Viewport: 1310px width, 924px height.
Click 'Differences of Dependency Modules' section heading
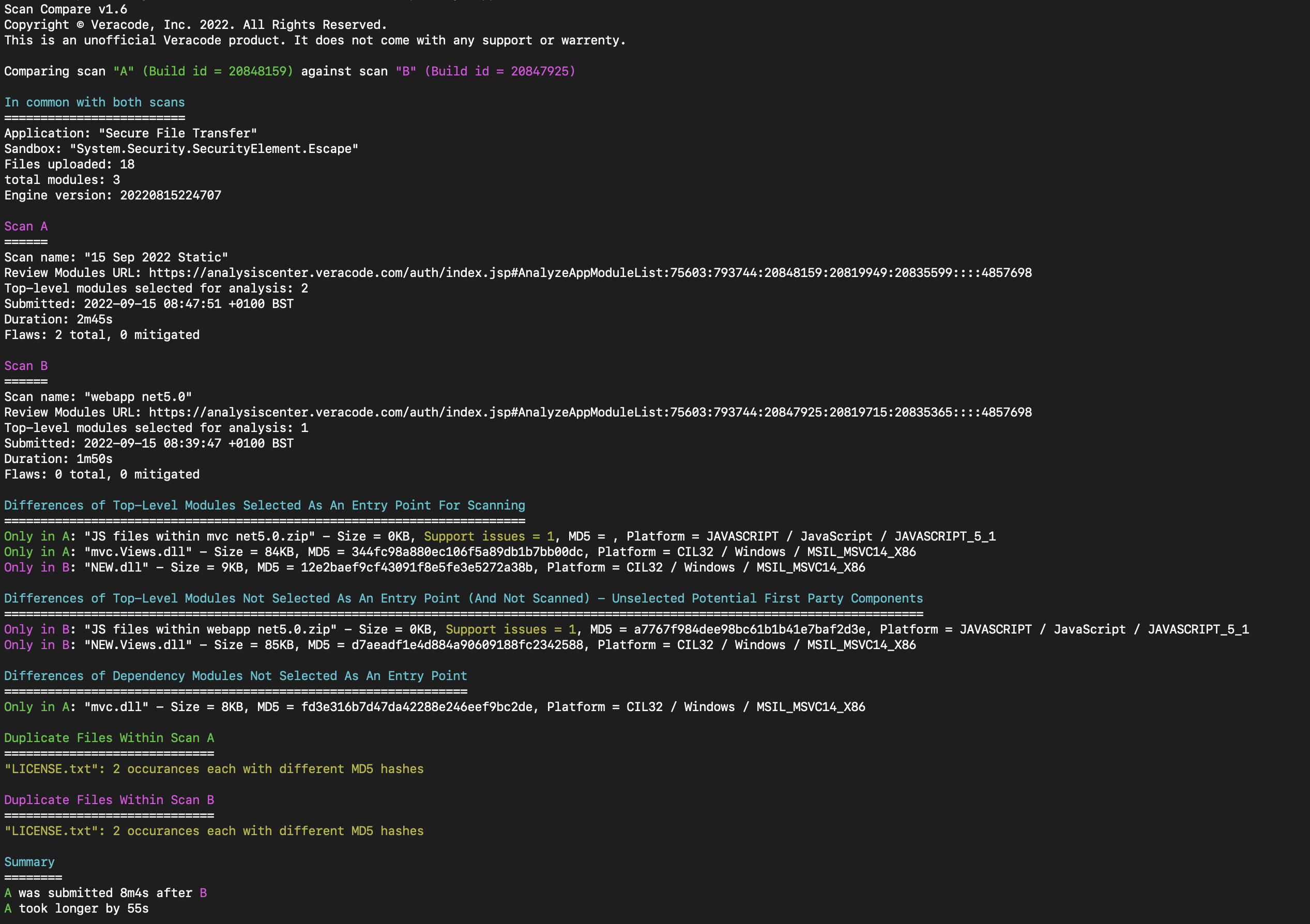[x=235, y=676]
